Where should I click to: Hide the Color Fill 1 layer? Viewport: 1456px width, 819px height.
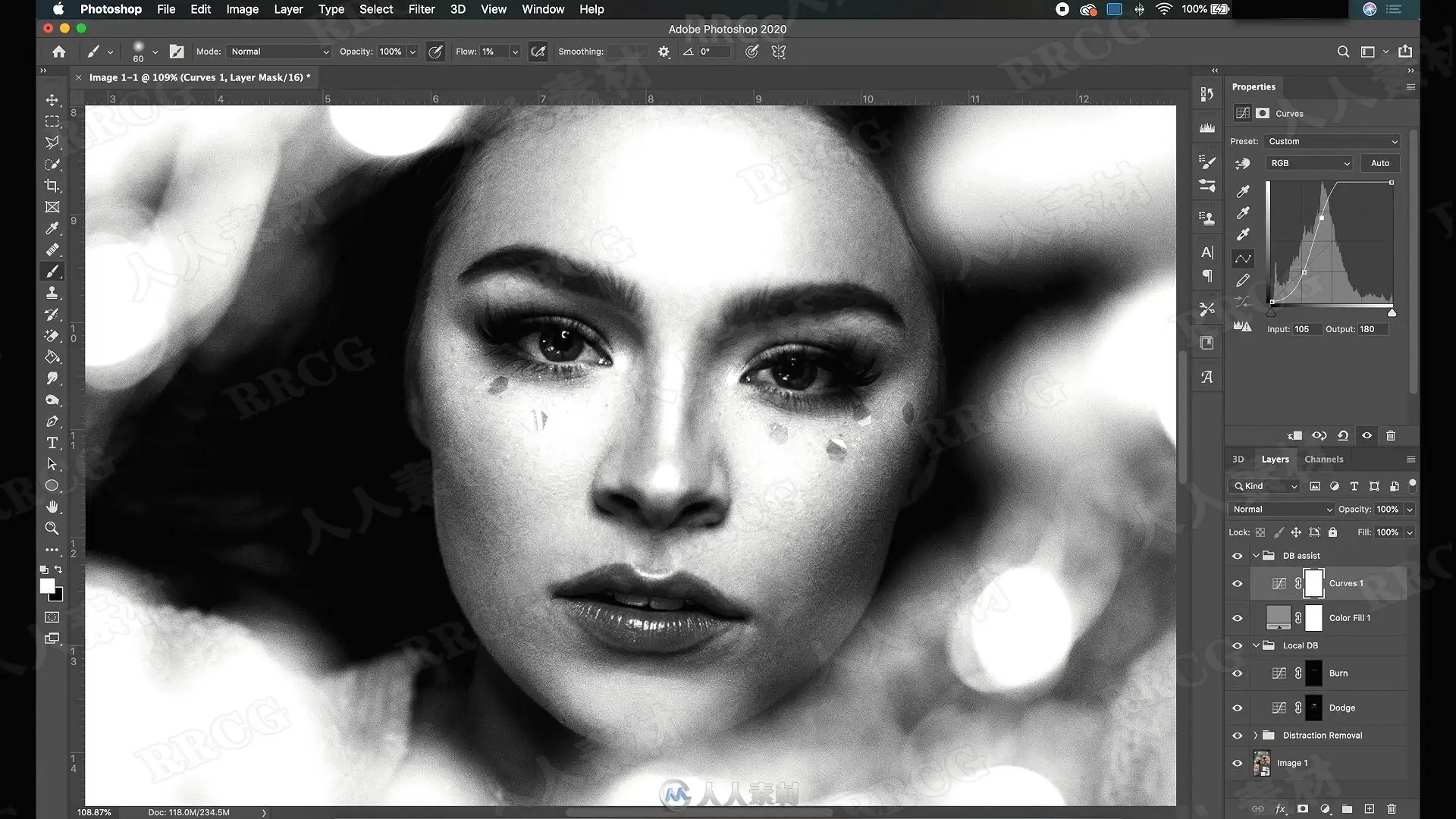[x=1237, y=618]
